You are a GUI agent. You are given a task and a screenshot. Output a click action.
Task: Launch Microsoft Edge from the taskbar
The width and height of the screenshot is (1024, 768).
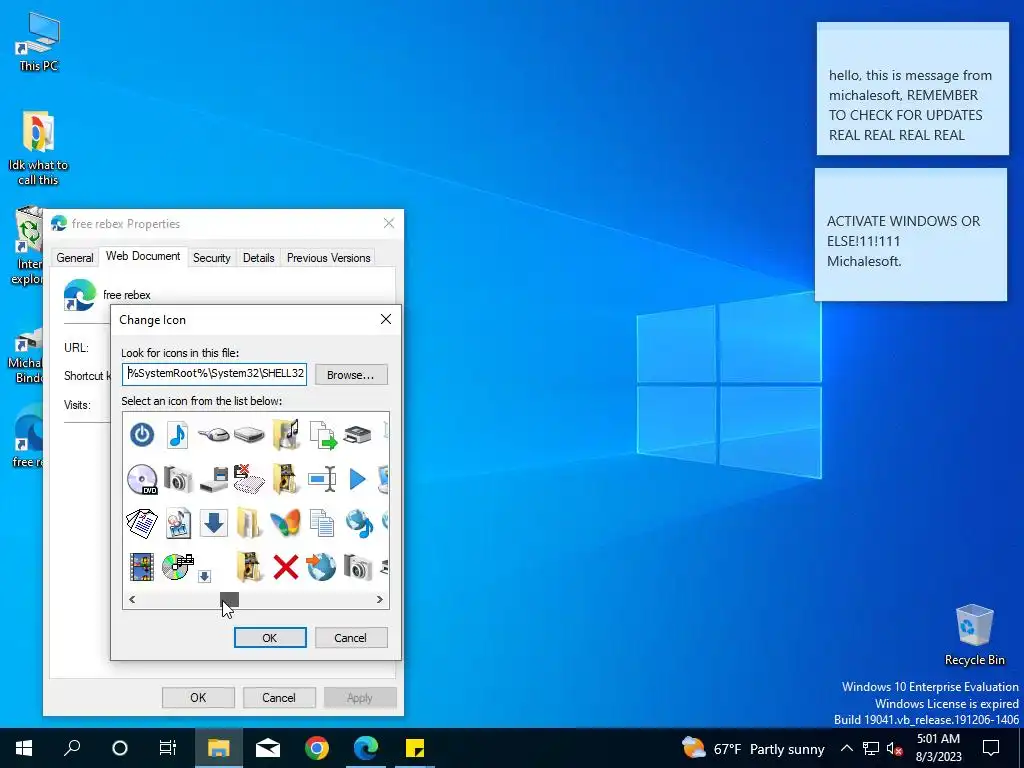coord(366,748)
